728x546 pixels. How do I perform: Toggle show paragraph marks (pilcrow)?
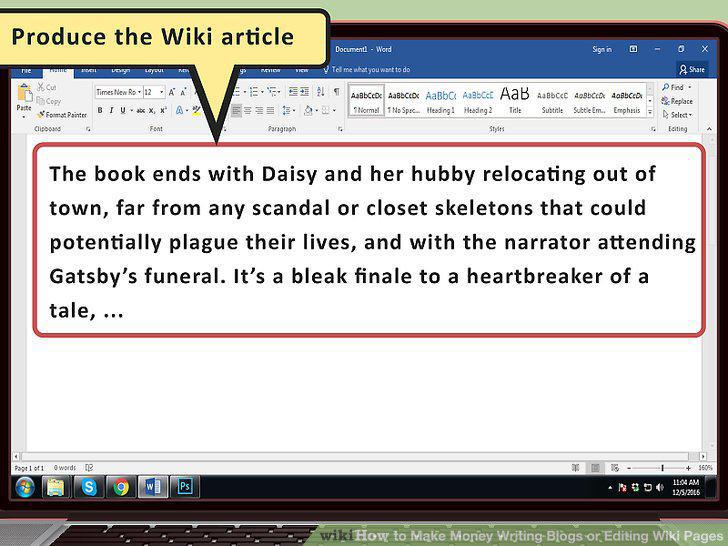point(336,91)
